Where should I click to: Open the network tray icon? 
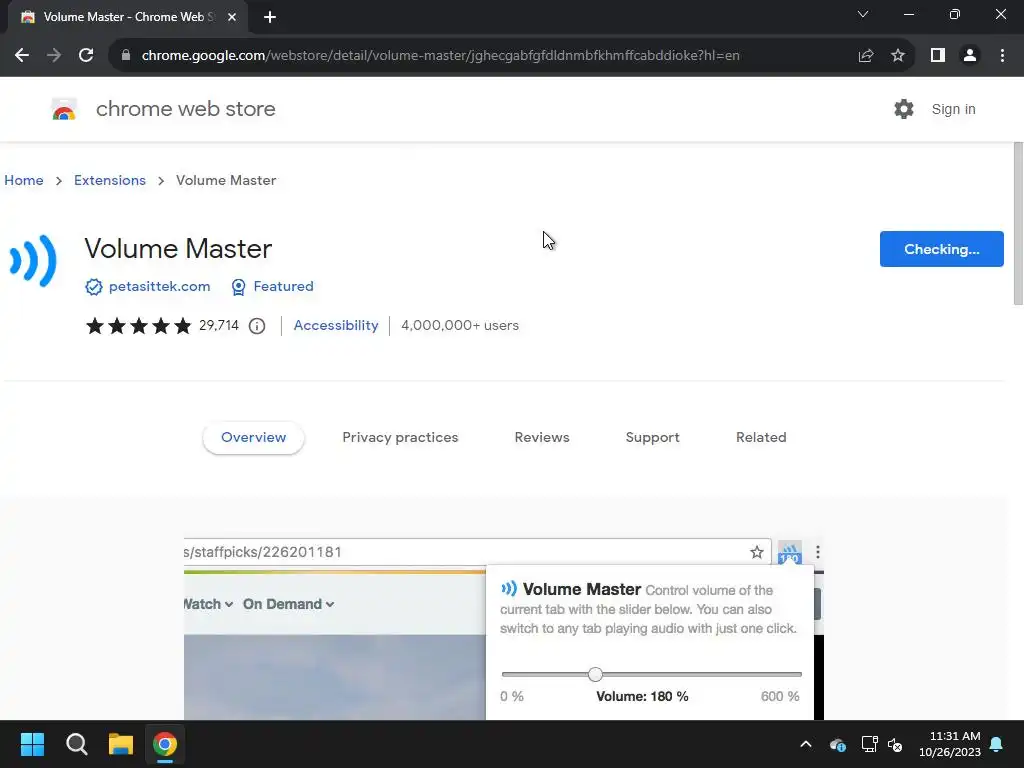click(869, 744)
